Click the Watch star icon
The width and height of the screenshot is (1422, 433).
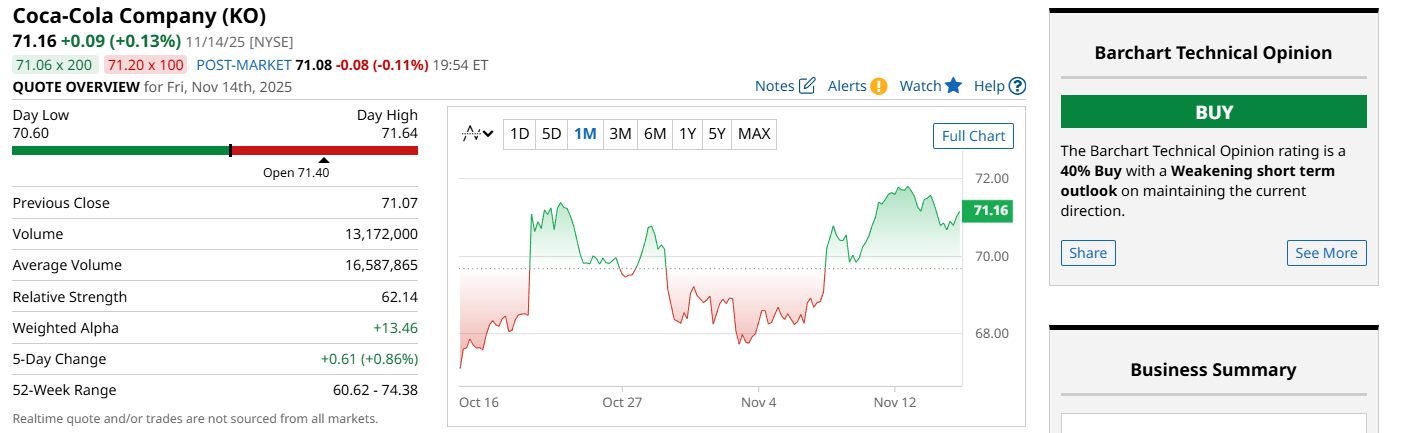(953, 86)
